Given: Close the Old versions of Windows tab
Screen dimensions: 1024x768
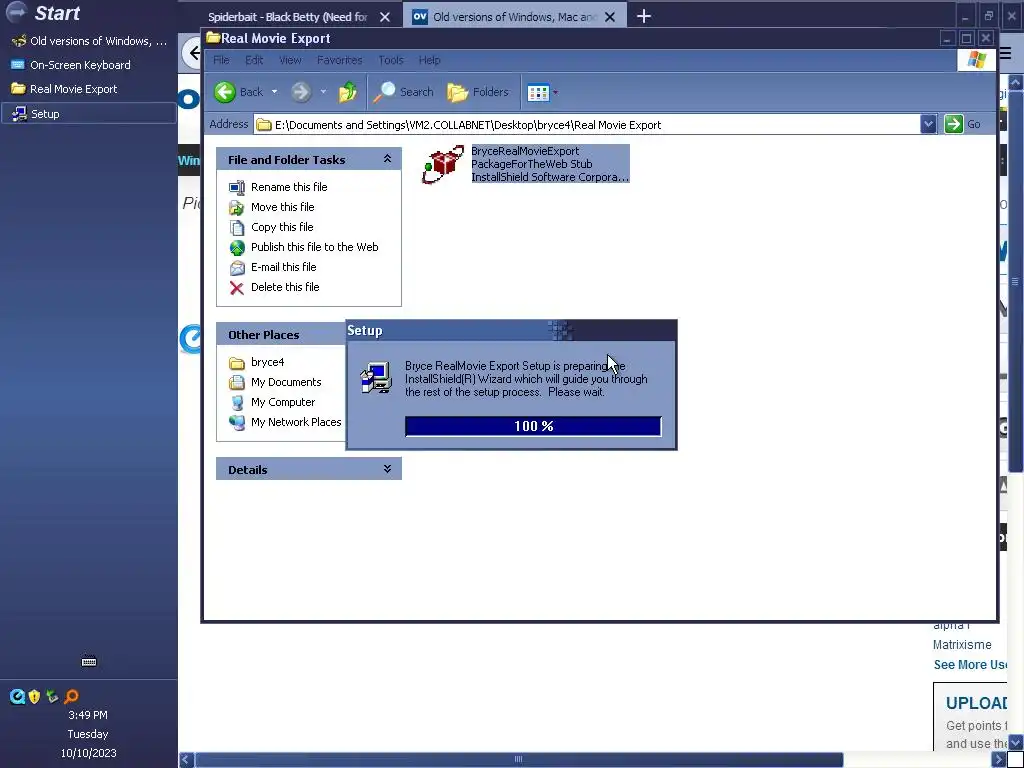Looking at the screenshot, I should point(610,17).
